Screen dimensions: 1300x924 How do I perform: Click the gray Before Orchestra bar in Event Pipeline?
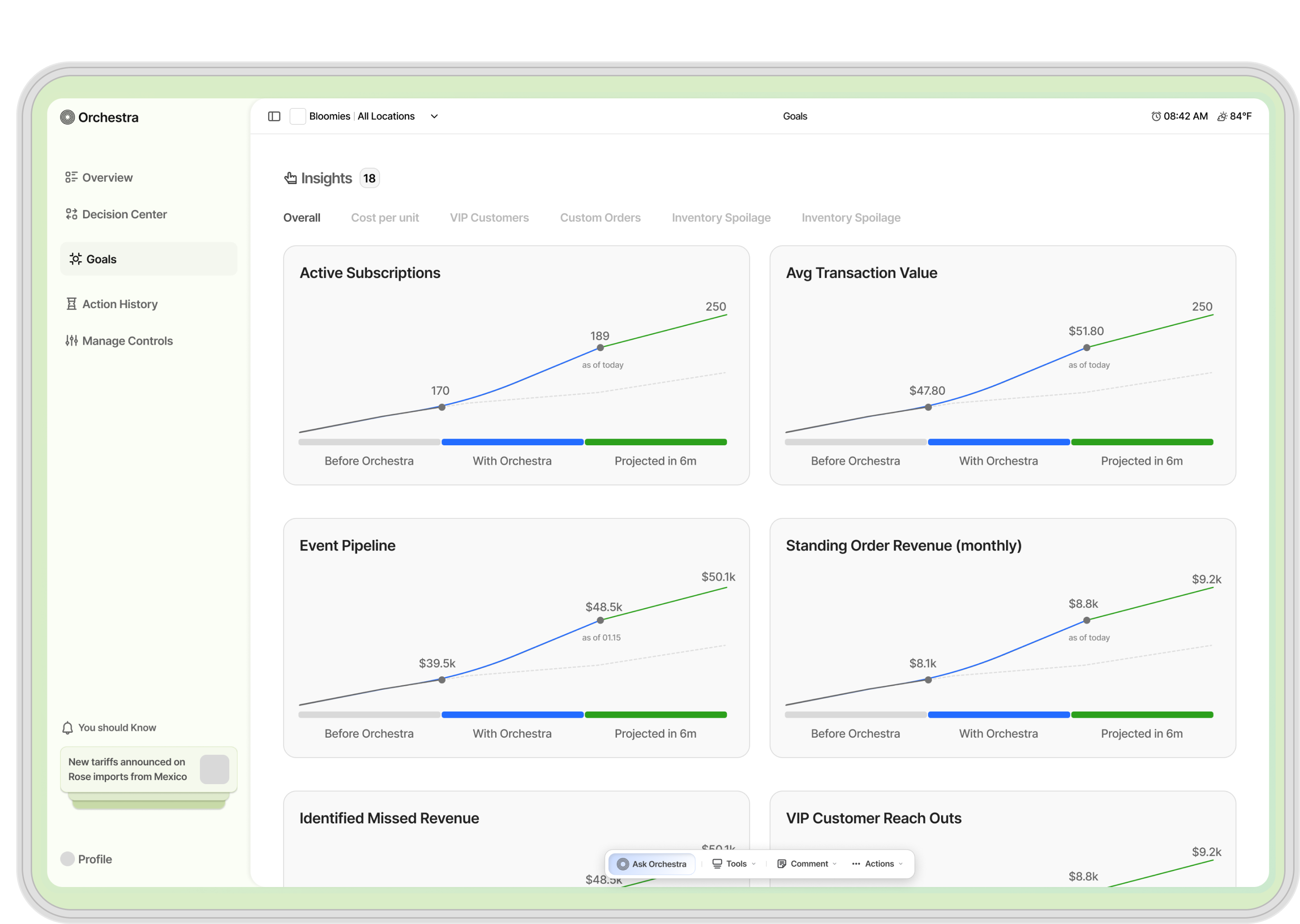tap(369, 715)
